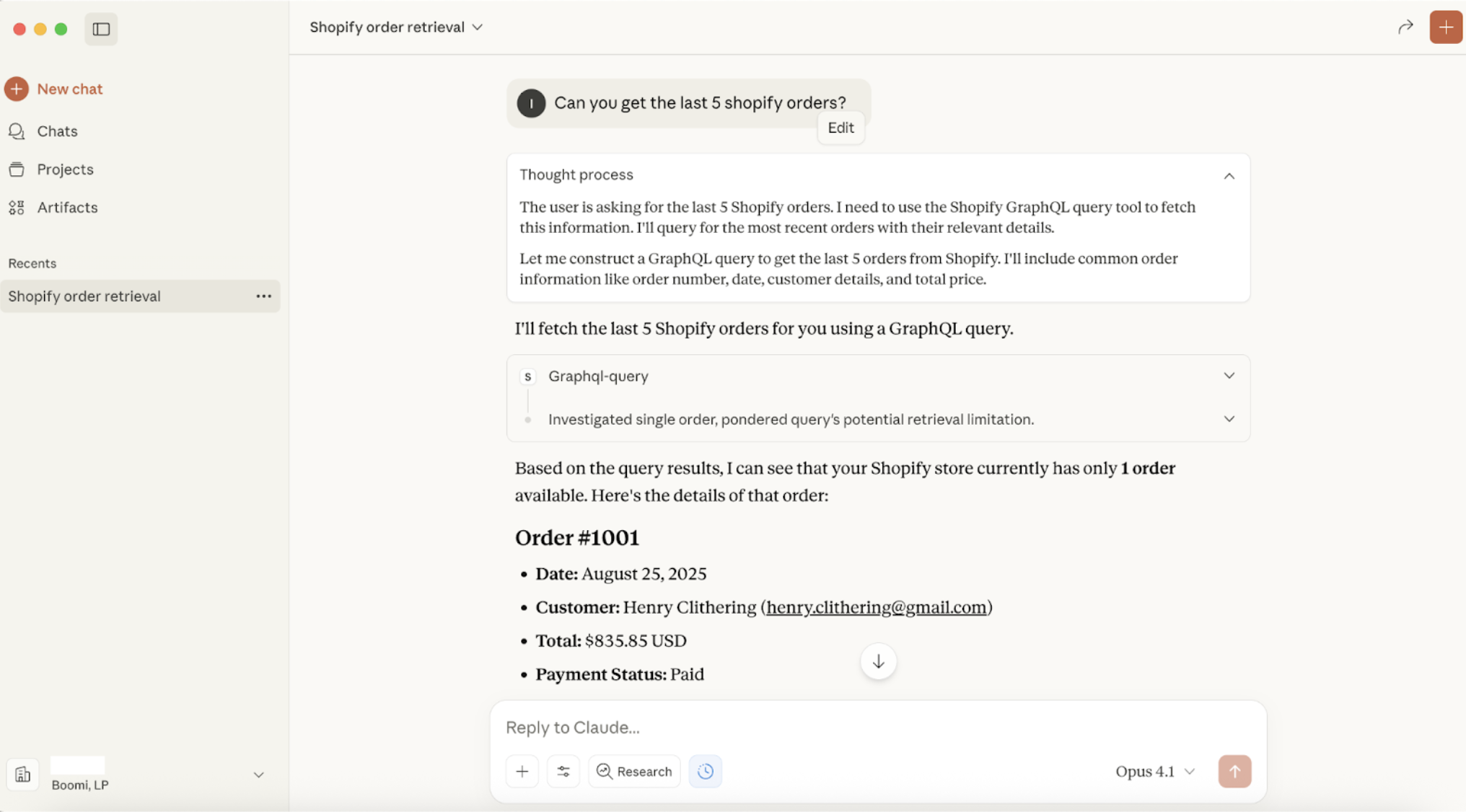The image size is (1466, 812).
Task: Expand the Graphql-query tool call
Action: click(x=1229, y=376)
